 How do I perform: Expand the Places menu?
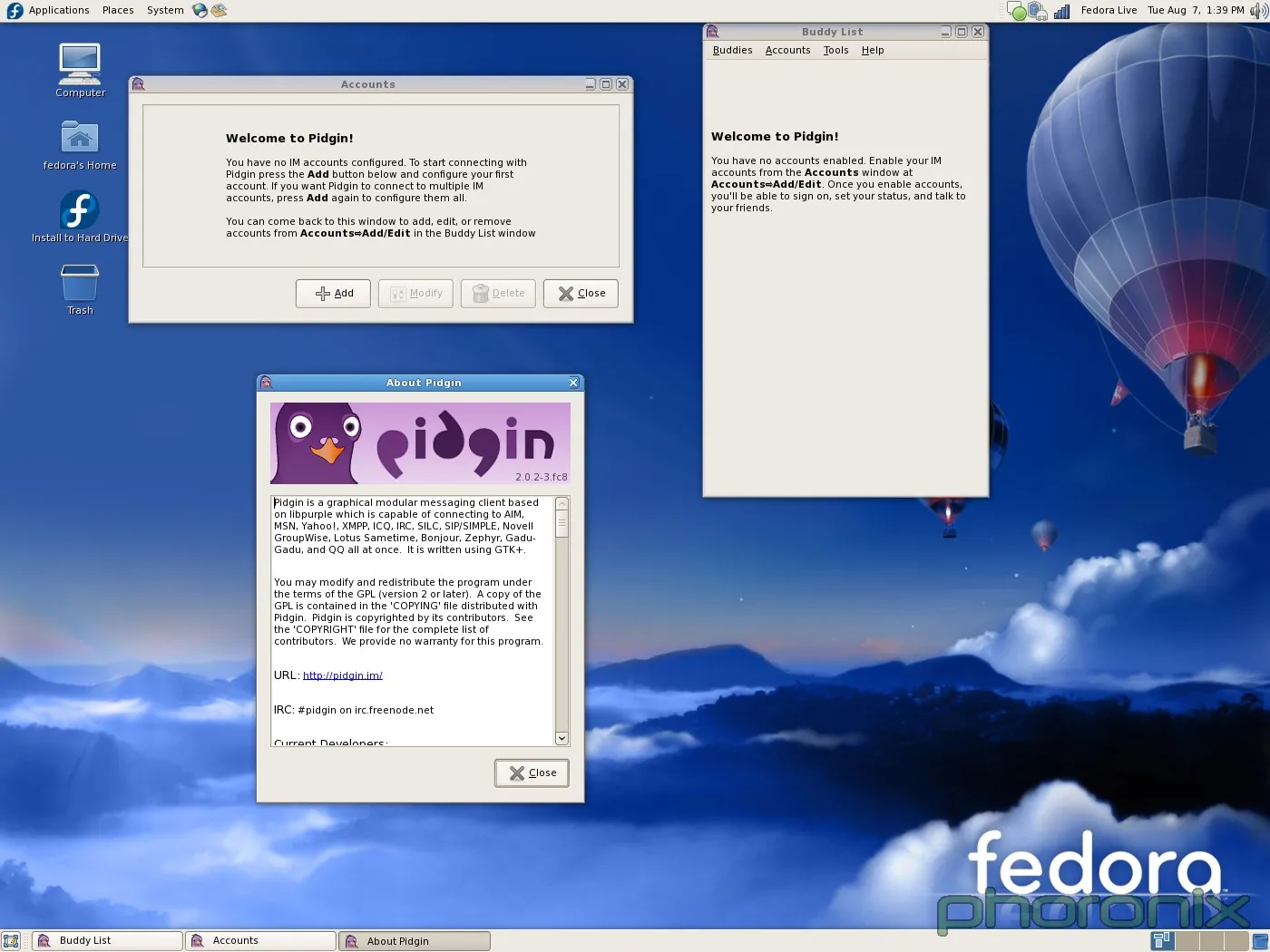click(118, 10)
